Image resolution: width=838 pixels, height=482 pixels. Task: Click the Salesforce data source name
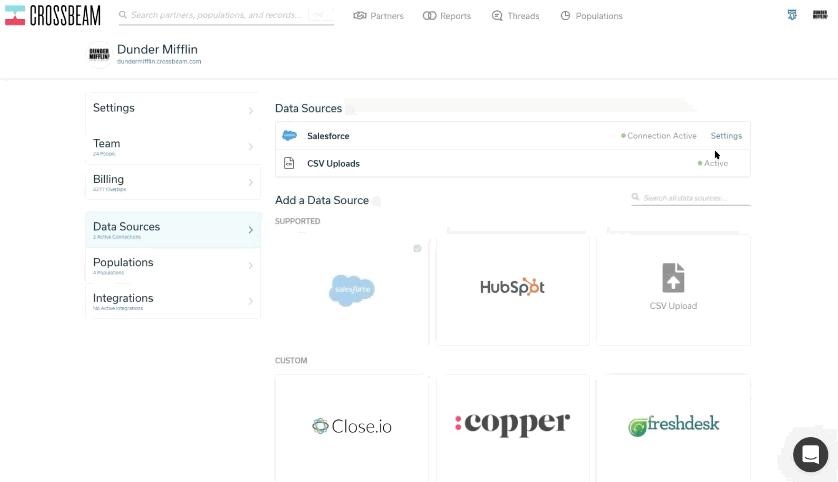(328, 136)
